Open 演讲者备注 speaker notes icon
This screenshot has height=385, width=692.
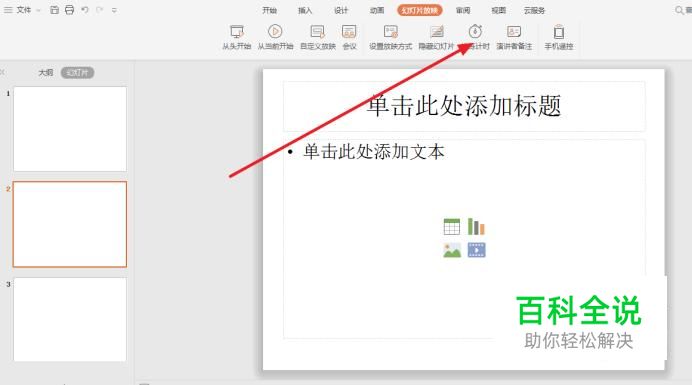514,32
